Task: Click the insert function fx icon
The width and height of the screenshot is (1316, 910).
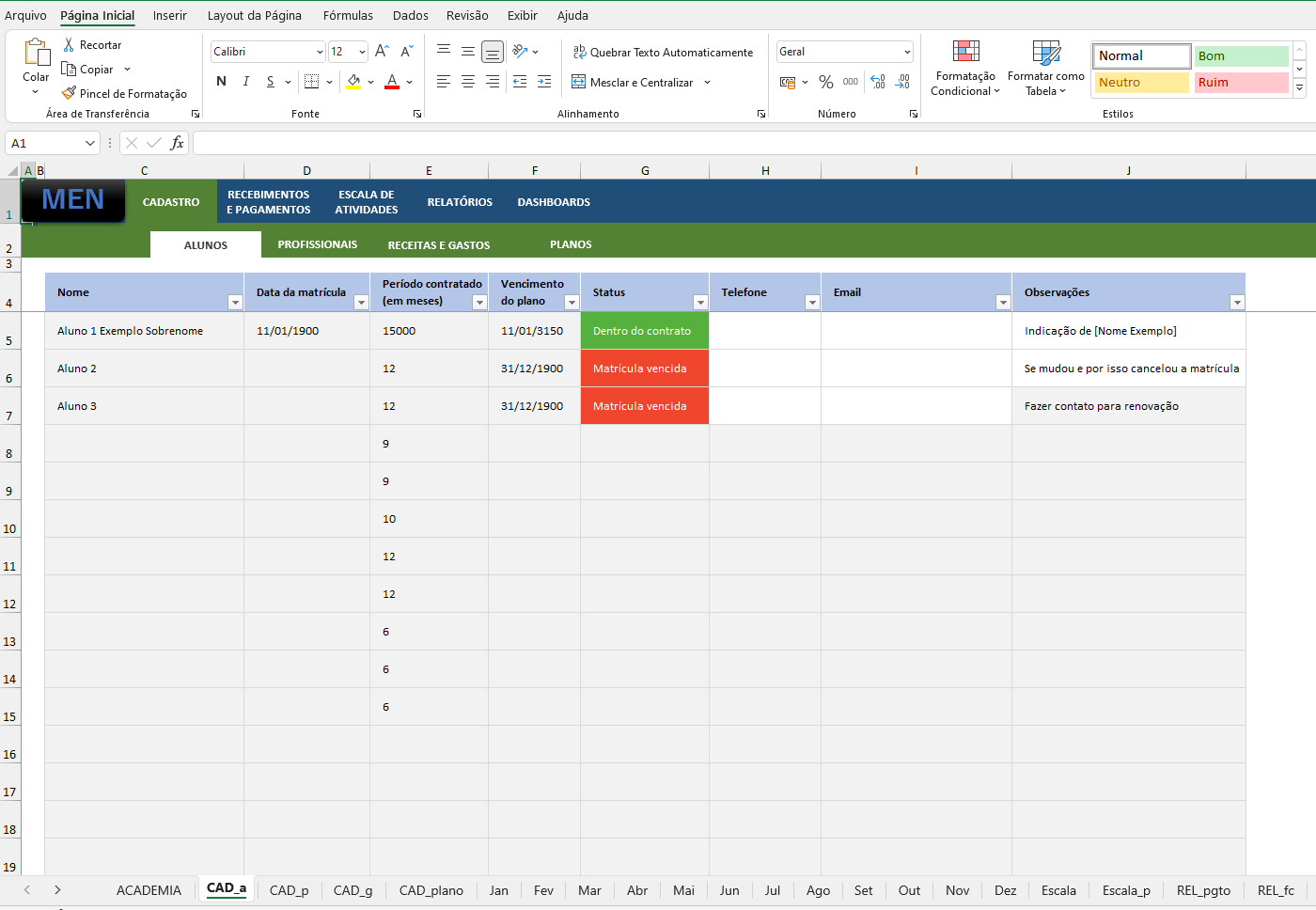Action: (177, 143)
